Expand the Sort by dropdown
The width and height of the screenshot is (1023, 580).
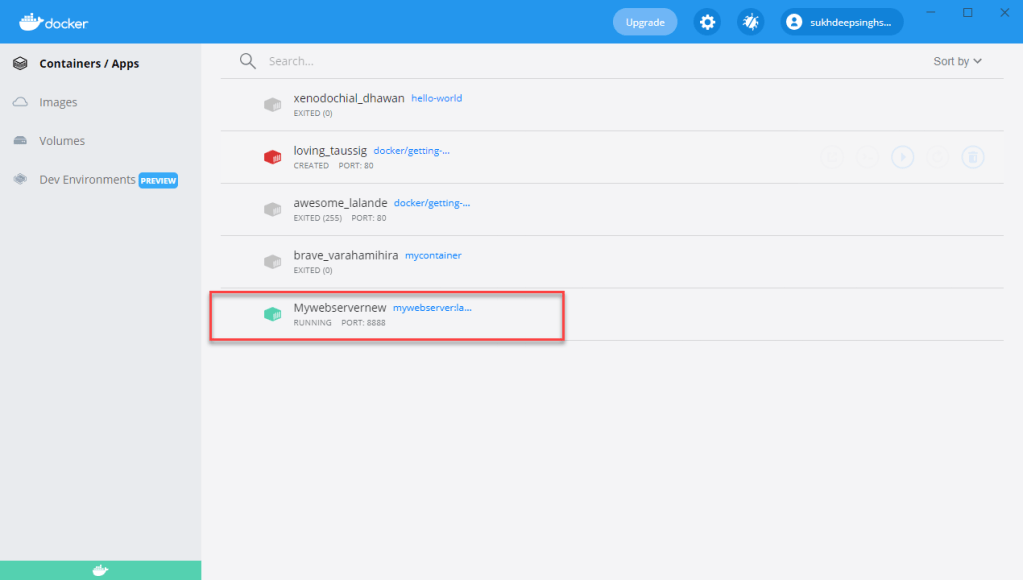pyautogui.click(x=957, y=61)
